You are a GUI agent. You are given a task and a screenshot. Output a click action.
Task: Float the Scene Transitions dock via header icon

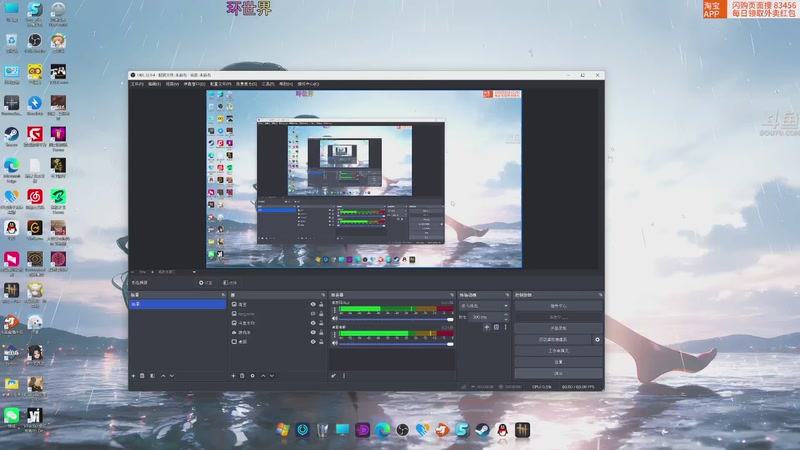point(507,295)
